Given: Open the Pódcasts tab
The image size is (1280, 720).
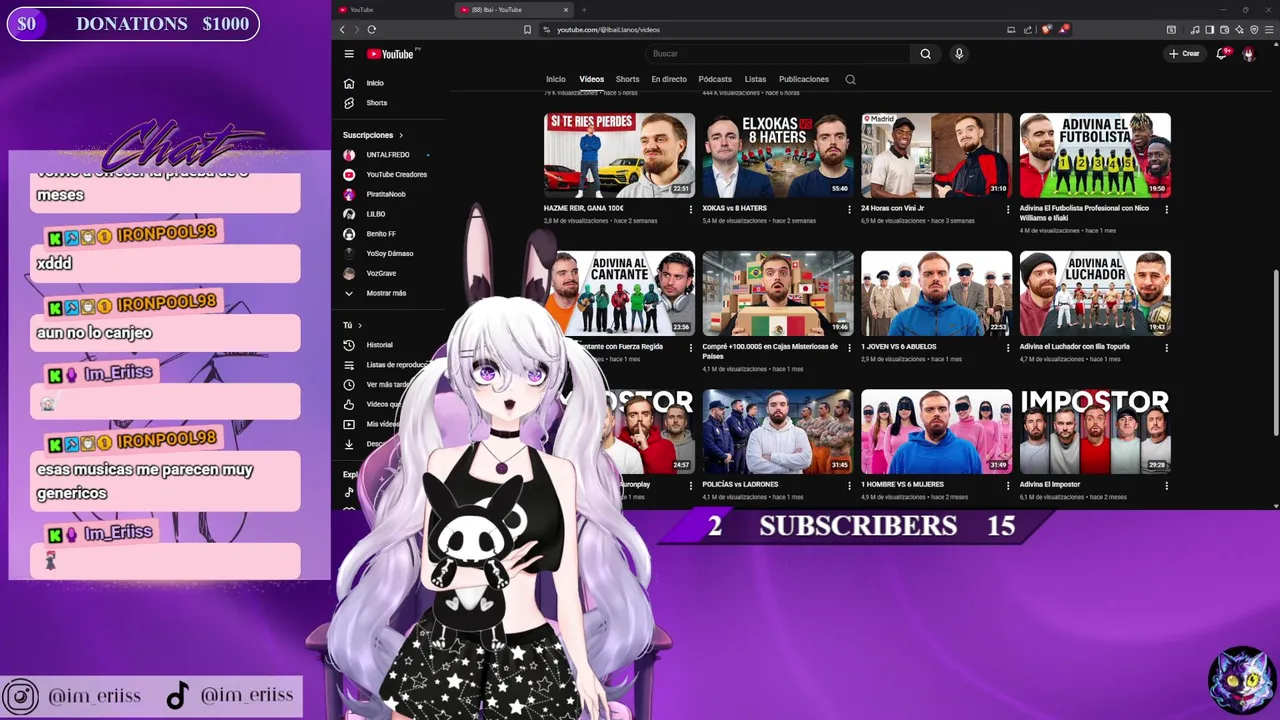Looking at the screenshot, I should point(715,79).
